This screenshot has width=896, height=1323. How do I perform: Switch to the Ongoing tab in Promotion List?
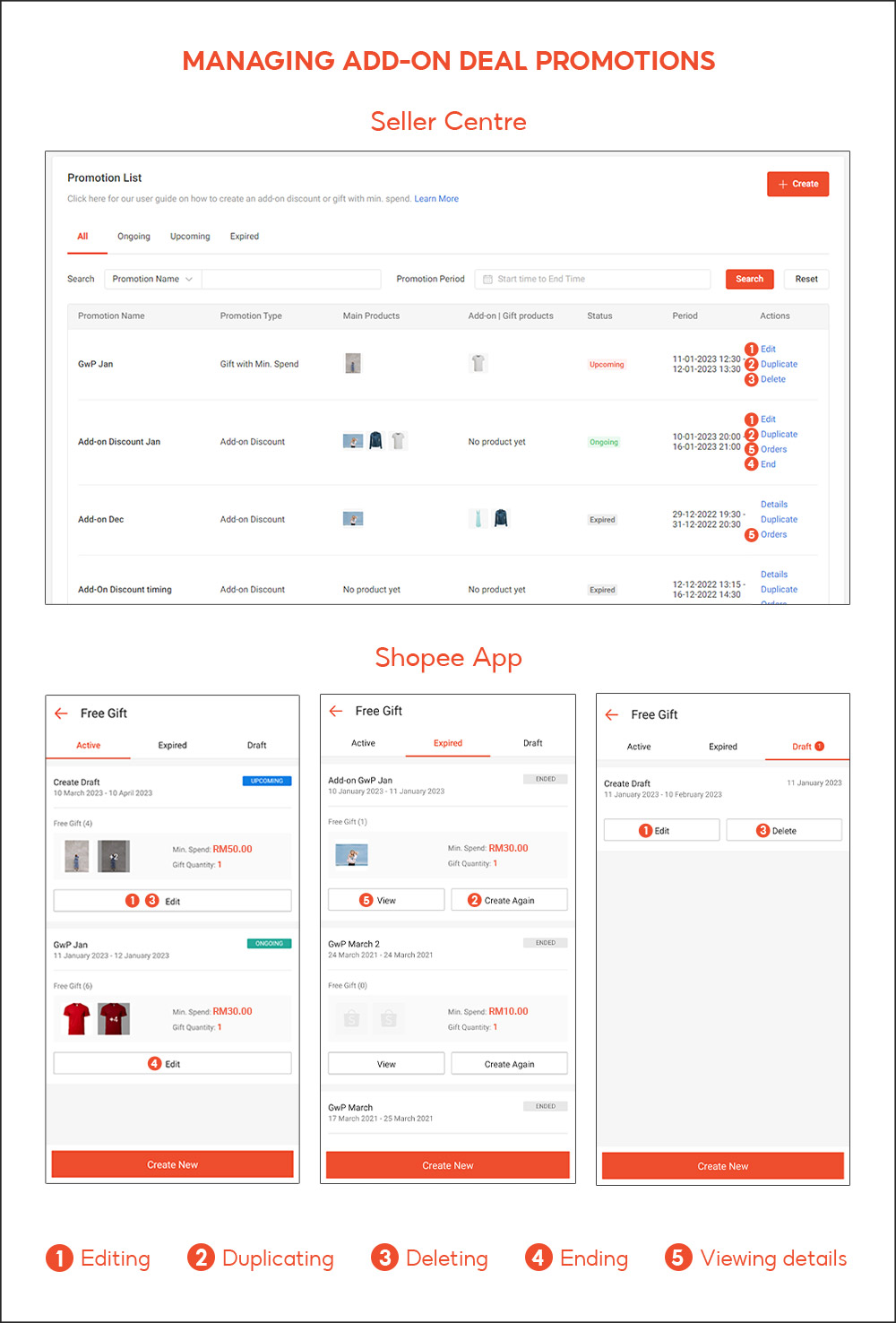click(x=134, y=236)
